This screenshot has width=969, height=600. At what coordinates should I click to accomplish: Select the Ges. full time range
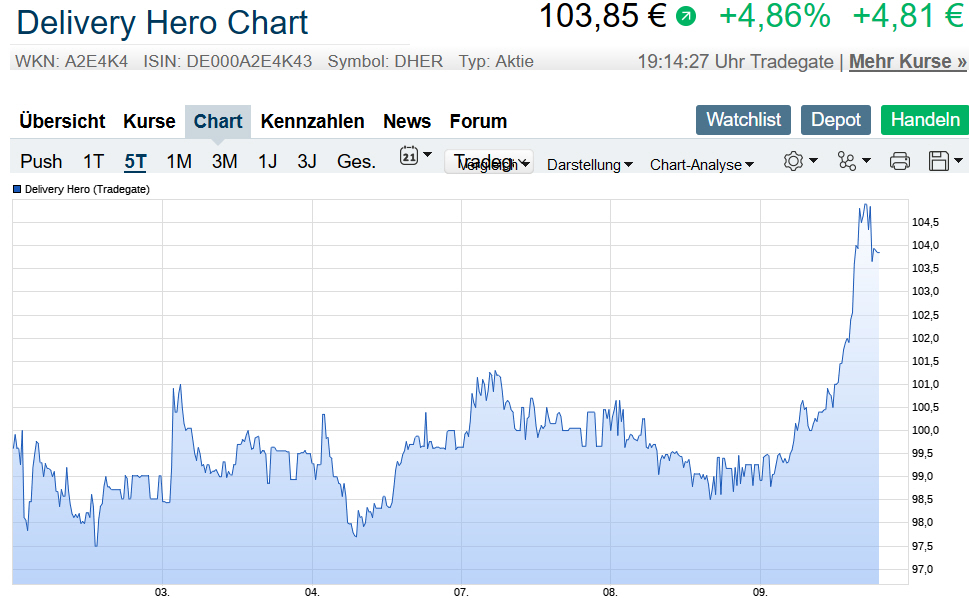356,161
